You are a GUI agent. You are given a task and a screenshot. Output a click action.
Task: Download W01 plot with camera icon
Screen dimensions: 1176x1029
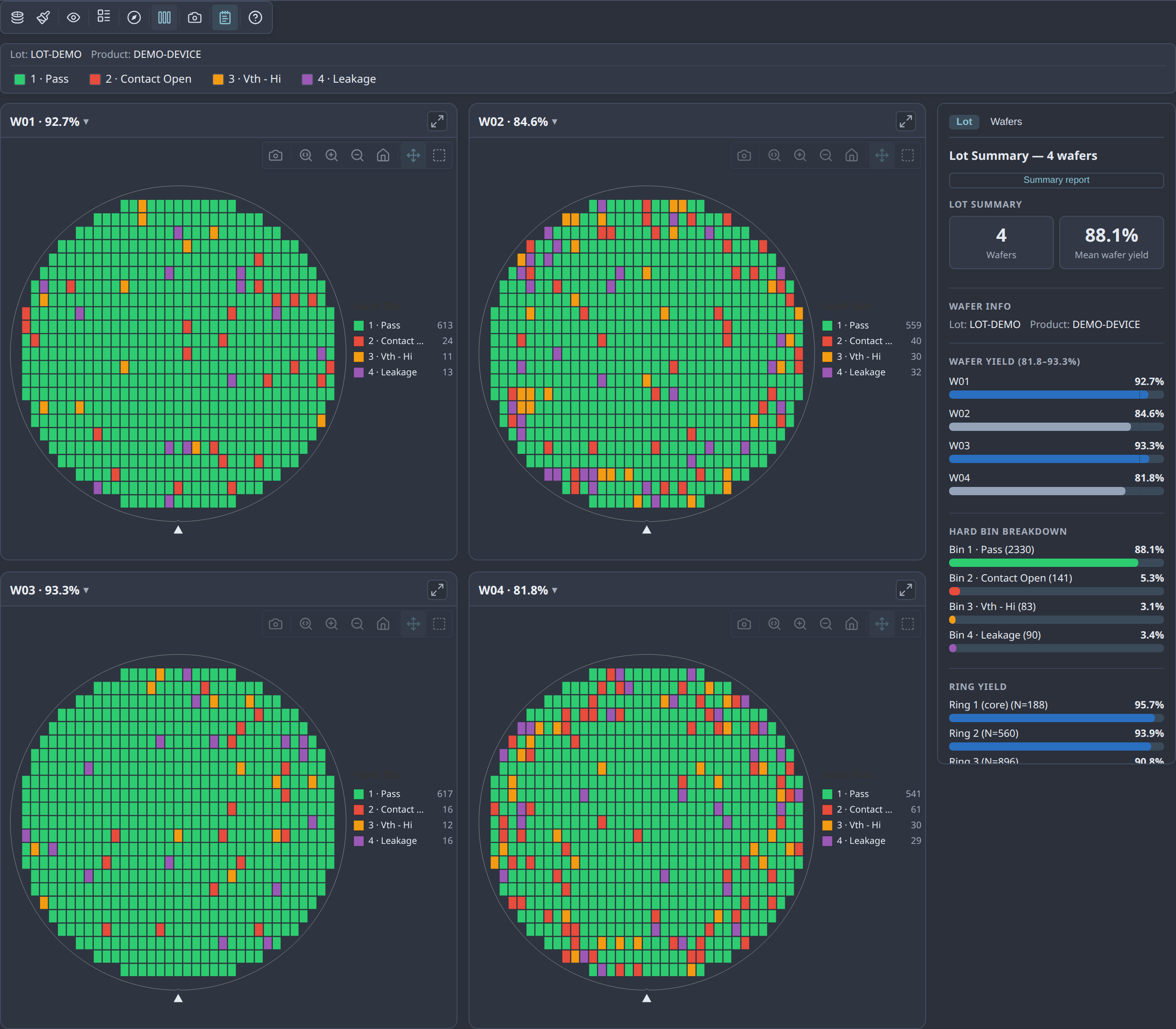(276, 155)
